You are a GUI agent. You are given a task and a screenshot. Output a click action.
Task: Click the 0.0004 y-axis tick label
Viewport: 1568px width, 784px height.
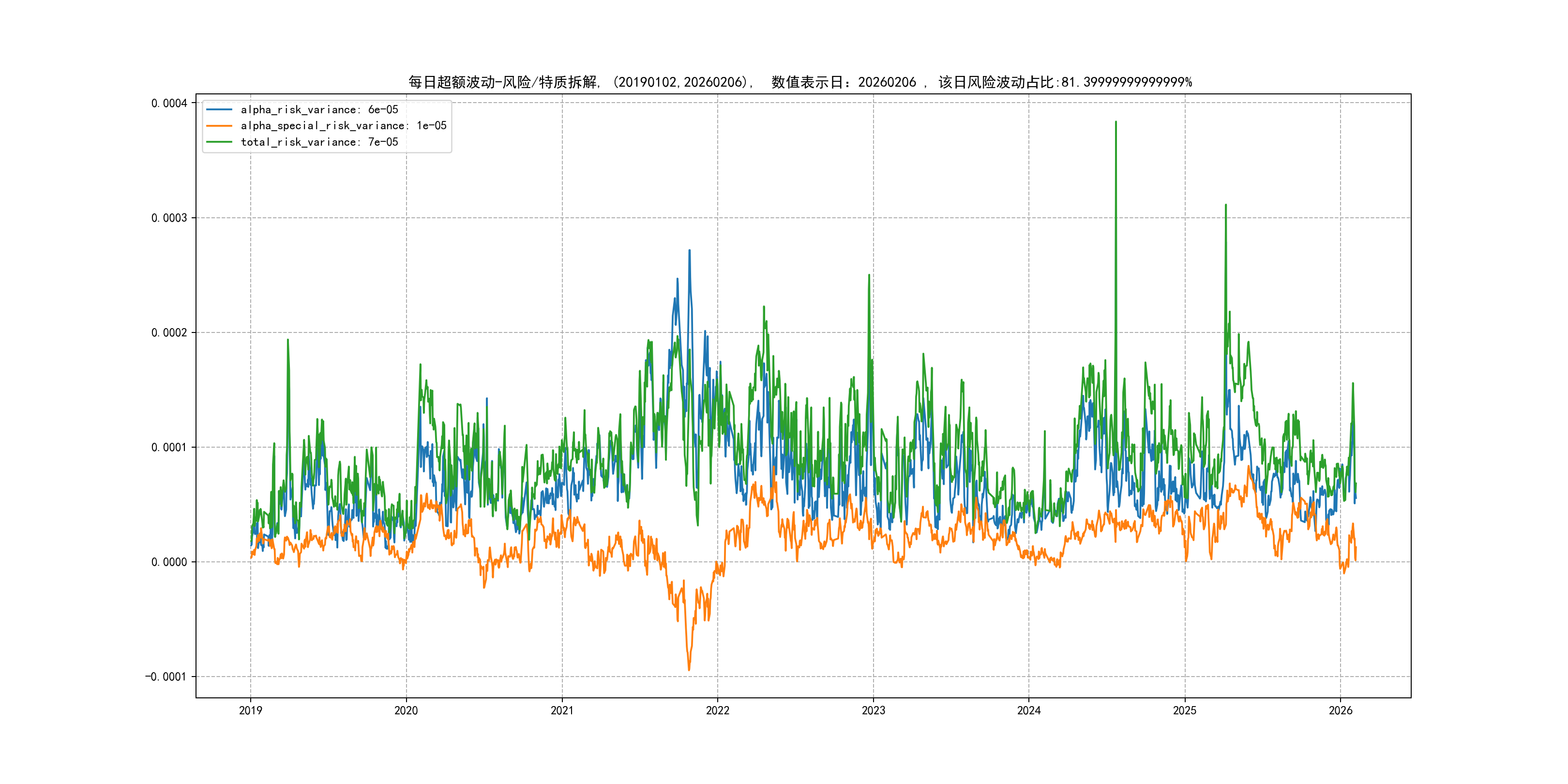[168, 104]
